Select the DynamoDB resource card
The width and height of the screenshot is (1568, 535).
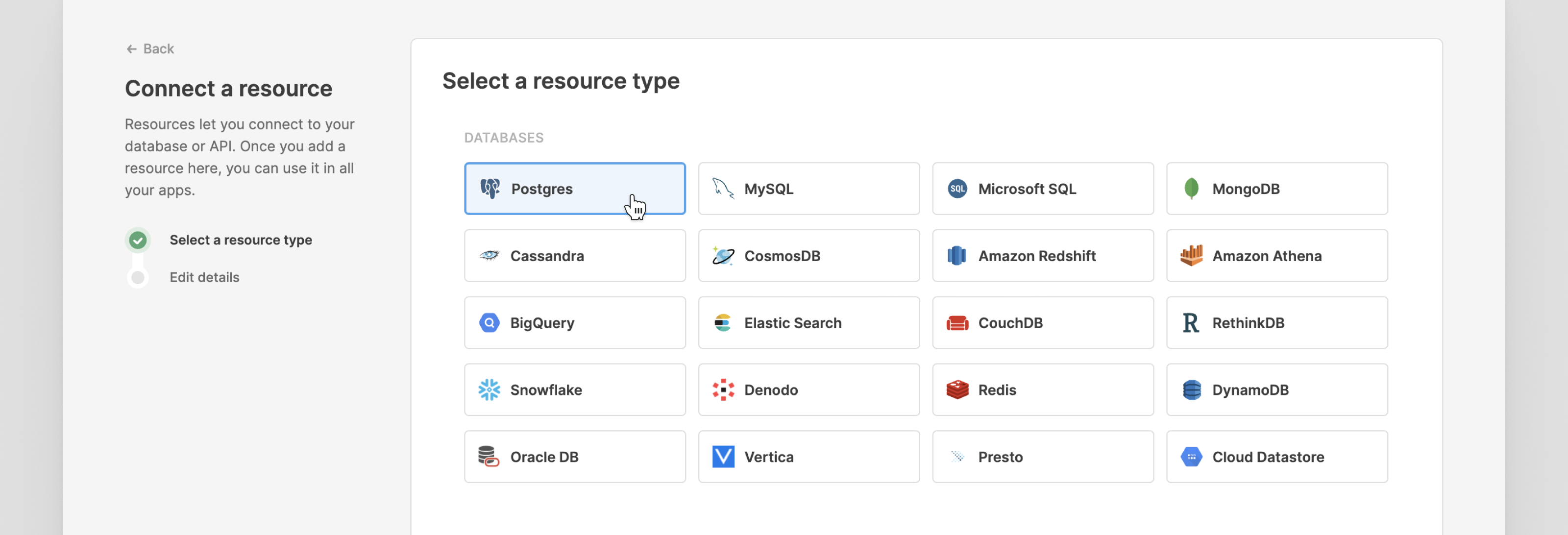point(1276,389)
